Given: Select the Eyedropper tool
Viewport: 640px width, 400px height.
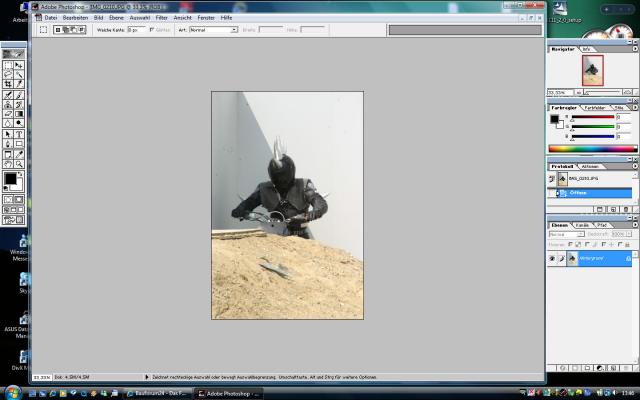Looking at the screenshot, I should pos(19,155).
